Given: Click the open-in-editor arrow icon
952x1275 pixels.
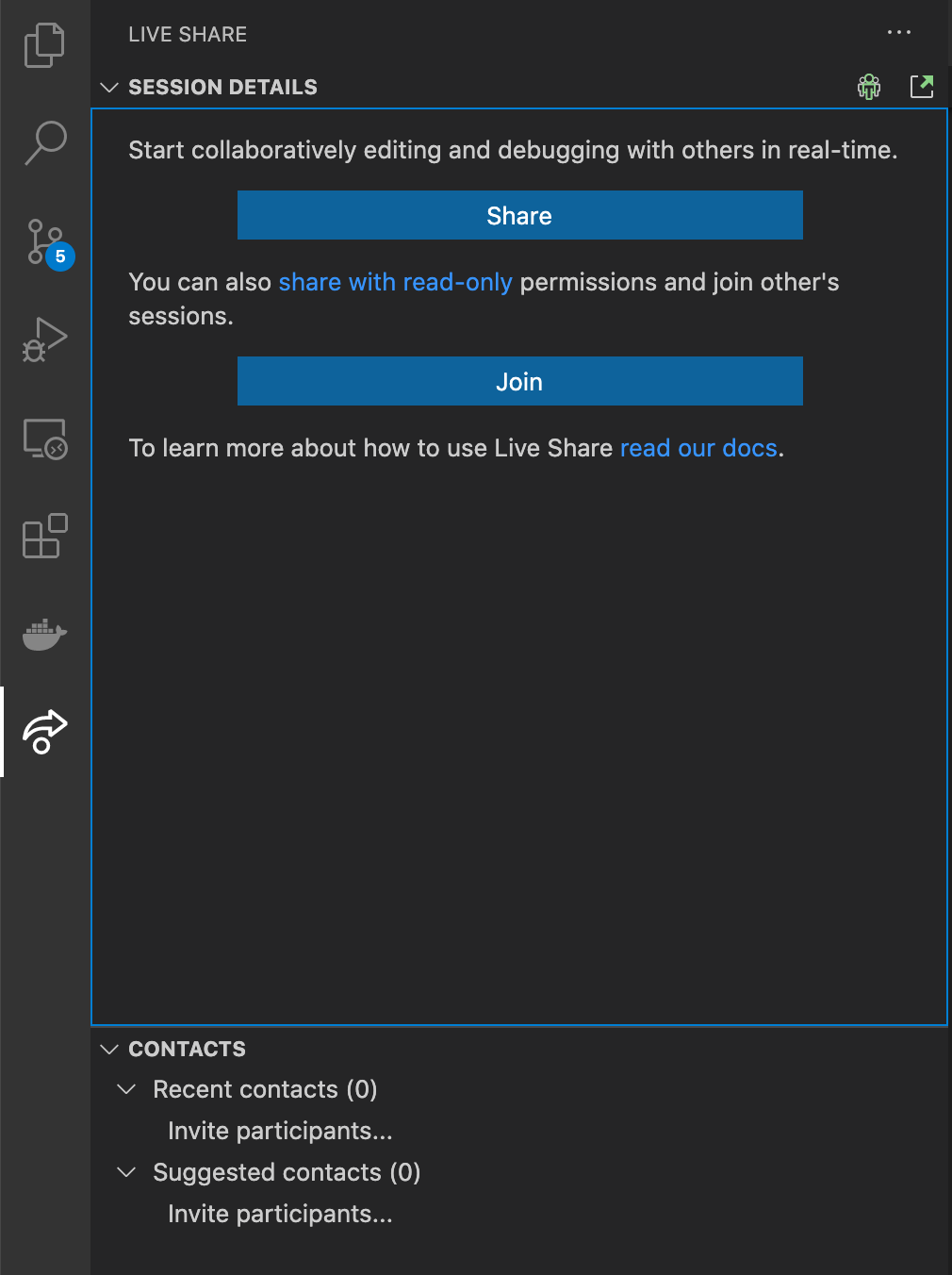Looking at the screenshot, I should coord(922,86).
